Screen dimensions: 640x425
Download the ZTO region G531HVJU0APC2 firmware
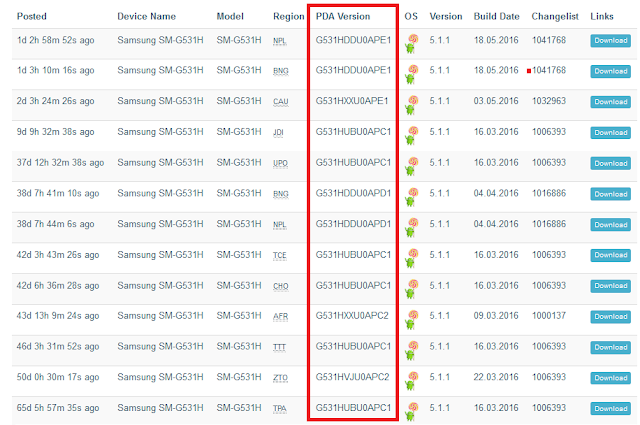[610, 378]
